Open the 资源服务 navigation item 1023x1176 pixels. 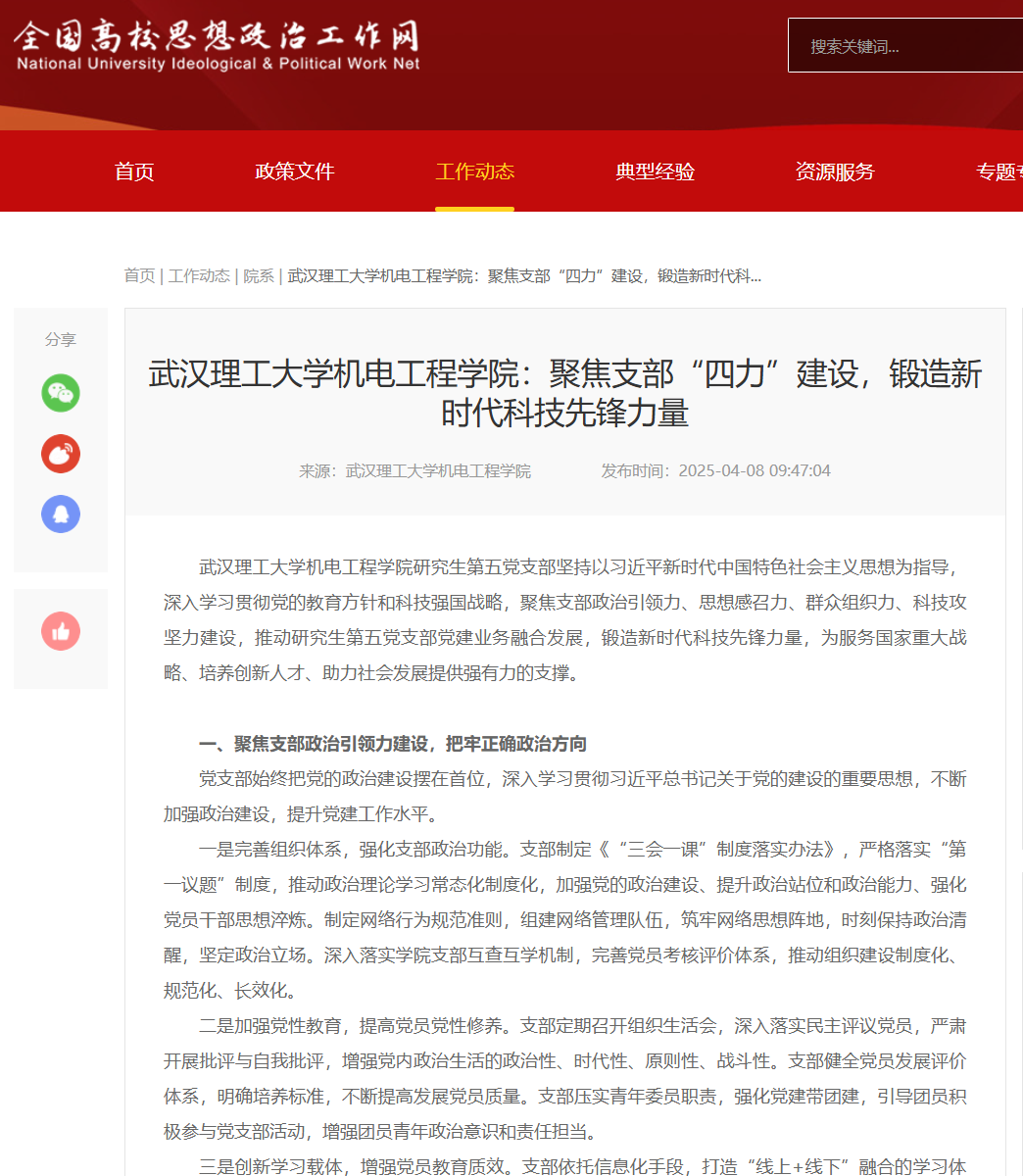tap(835, 171)
